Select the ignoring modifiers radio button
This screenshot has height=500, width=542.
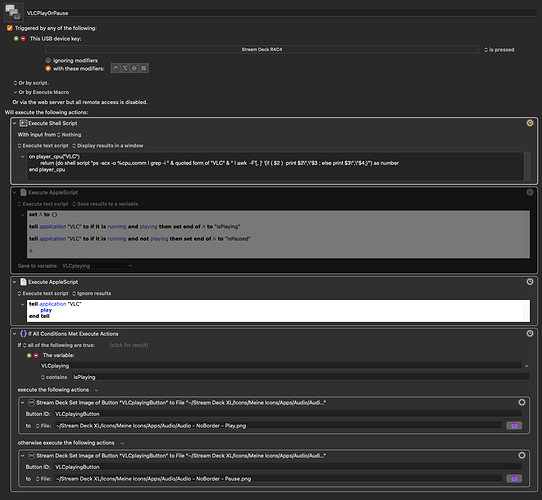[x=48, y=61]
